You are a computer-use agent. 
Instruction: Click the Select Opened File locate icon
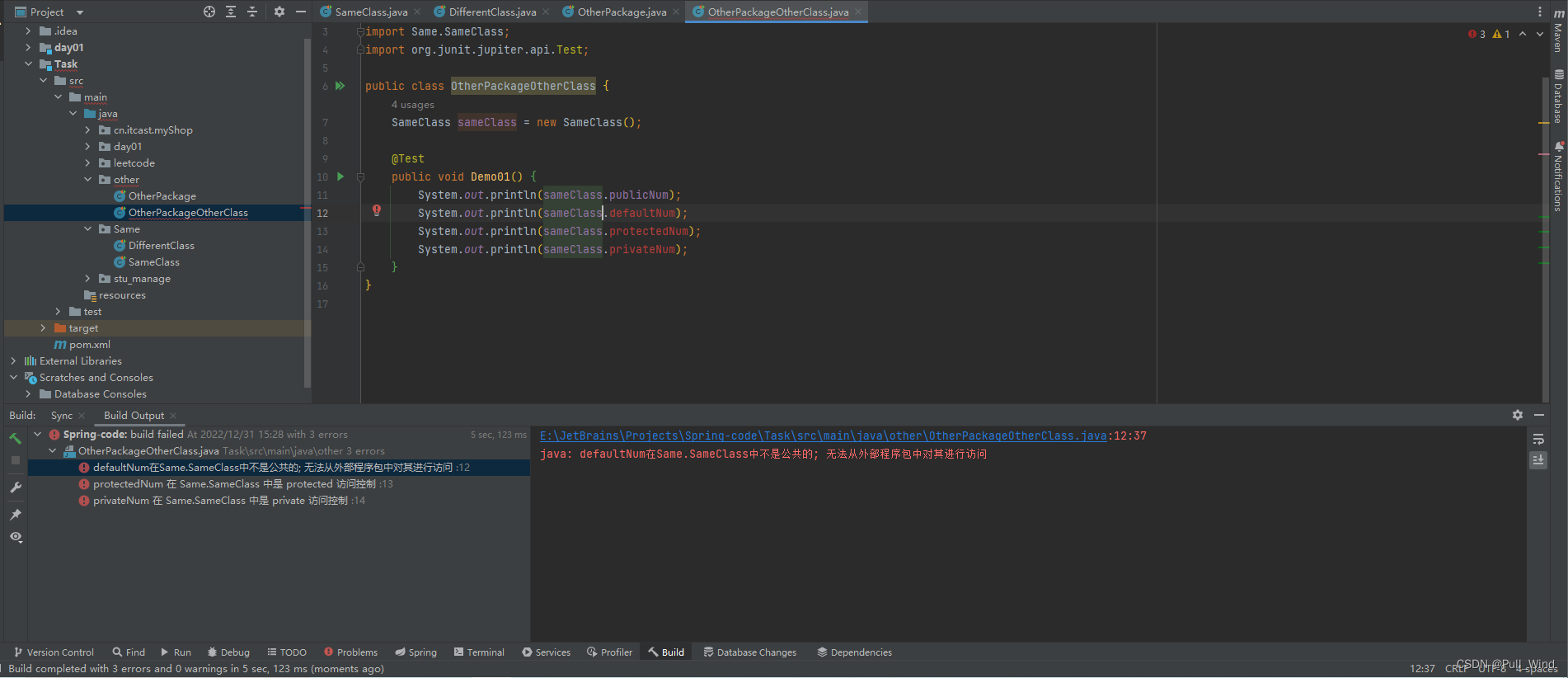coord(209,12)
